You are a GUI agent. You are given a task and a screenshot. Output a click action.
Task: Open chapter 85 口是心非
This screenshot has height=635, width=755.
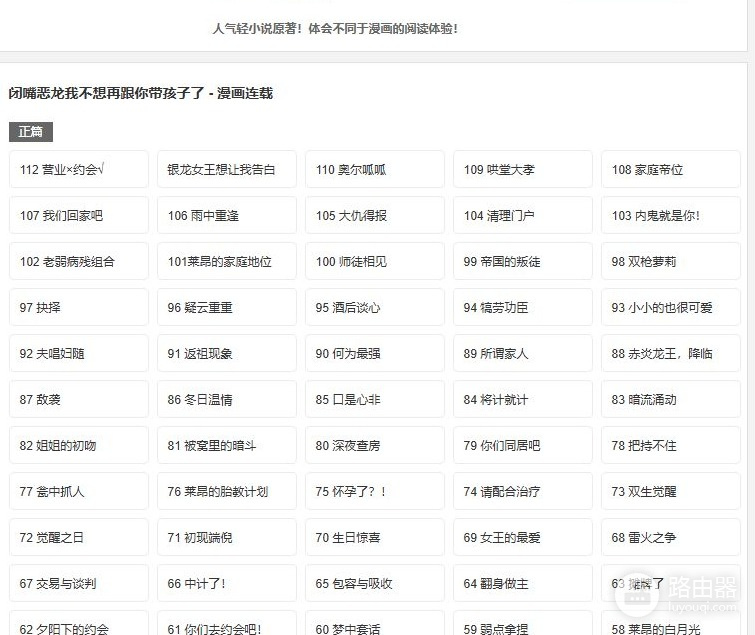click(x=375, y=399)
